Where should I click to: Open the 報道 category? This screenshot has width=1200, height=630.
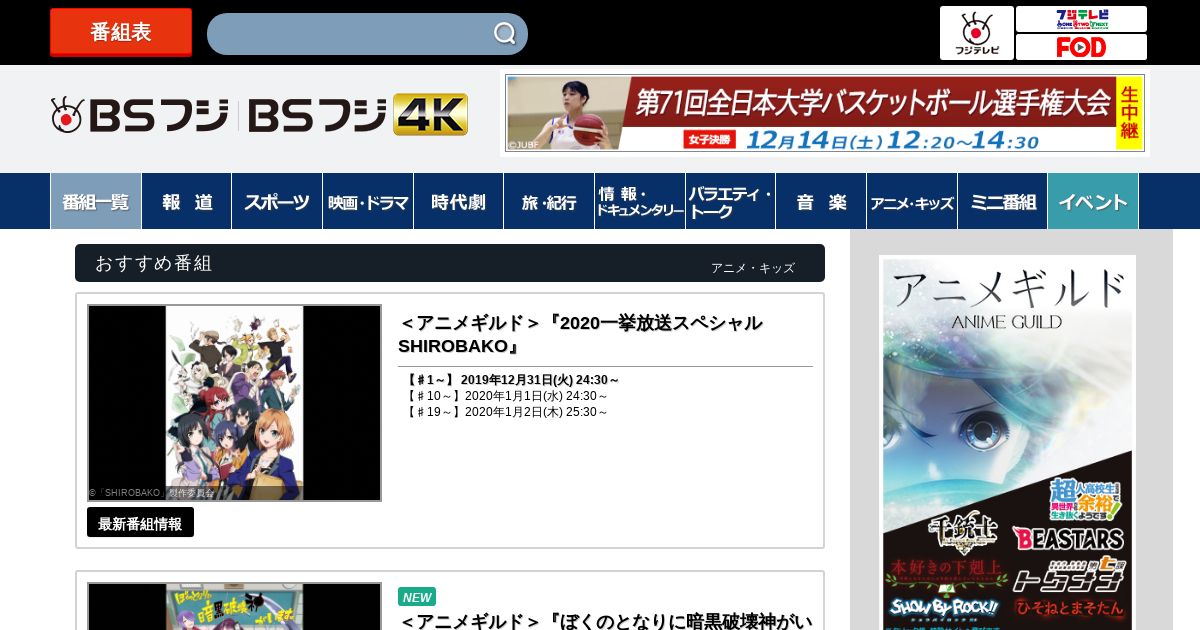(x=187, y=201)
